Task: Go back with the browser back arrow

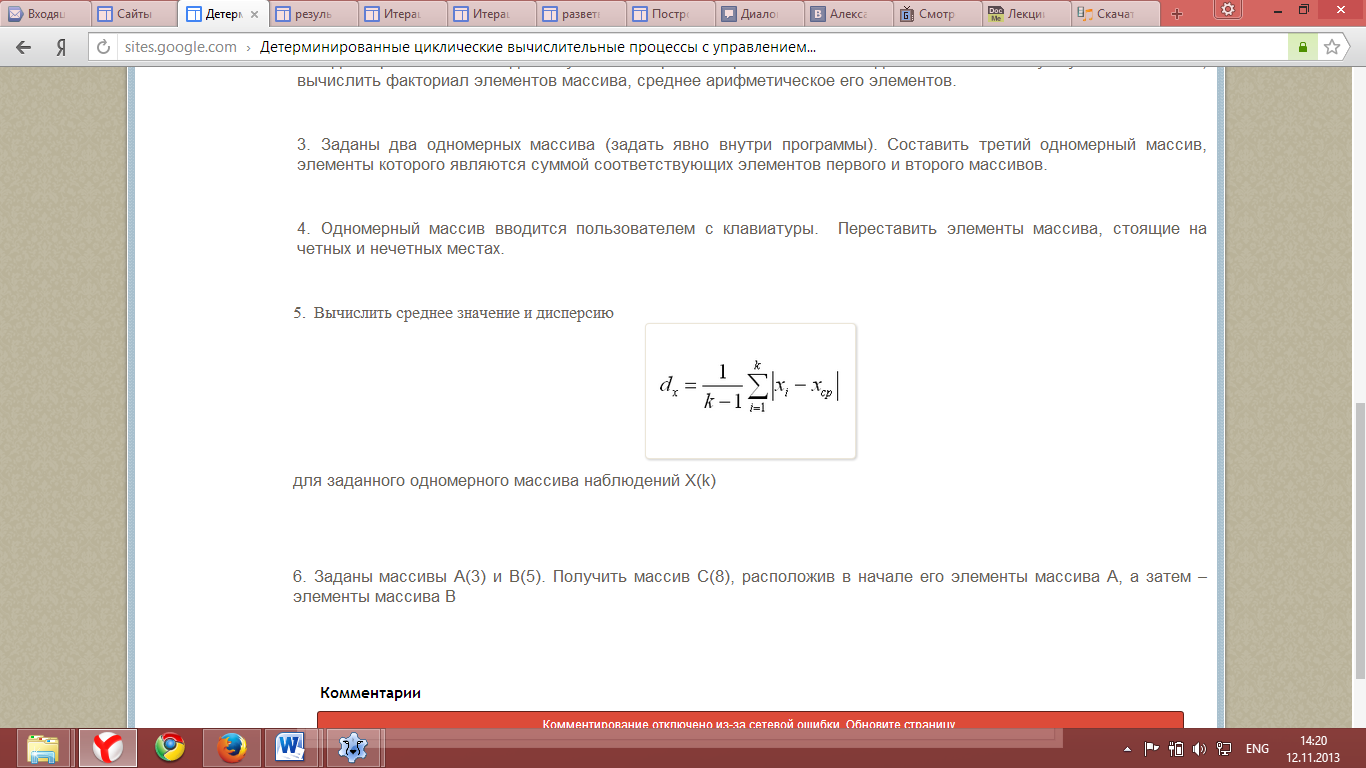Action: pos(24,47)
